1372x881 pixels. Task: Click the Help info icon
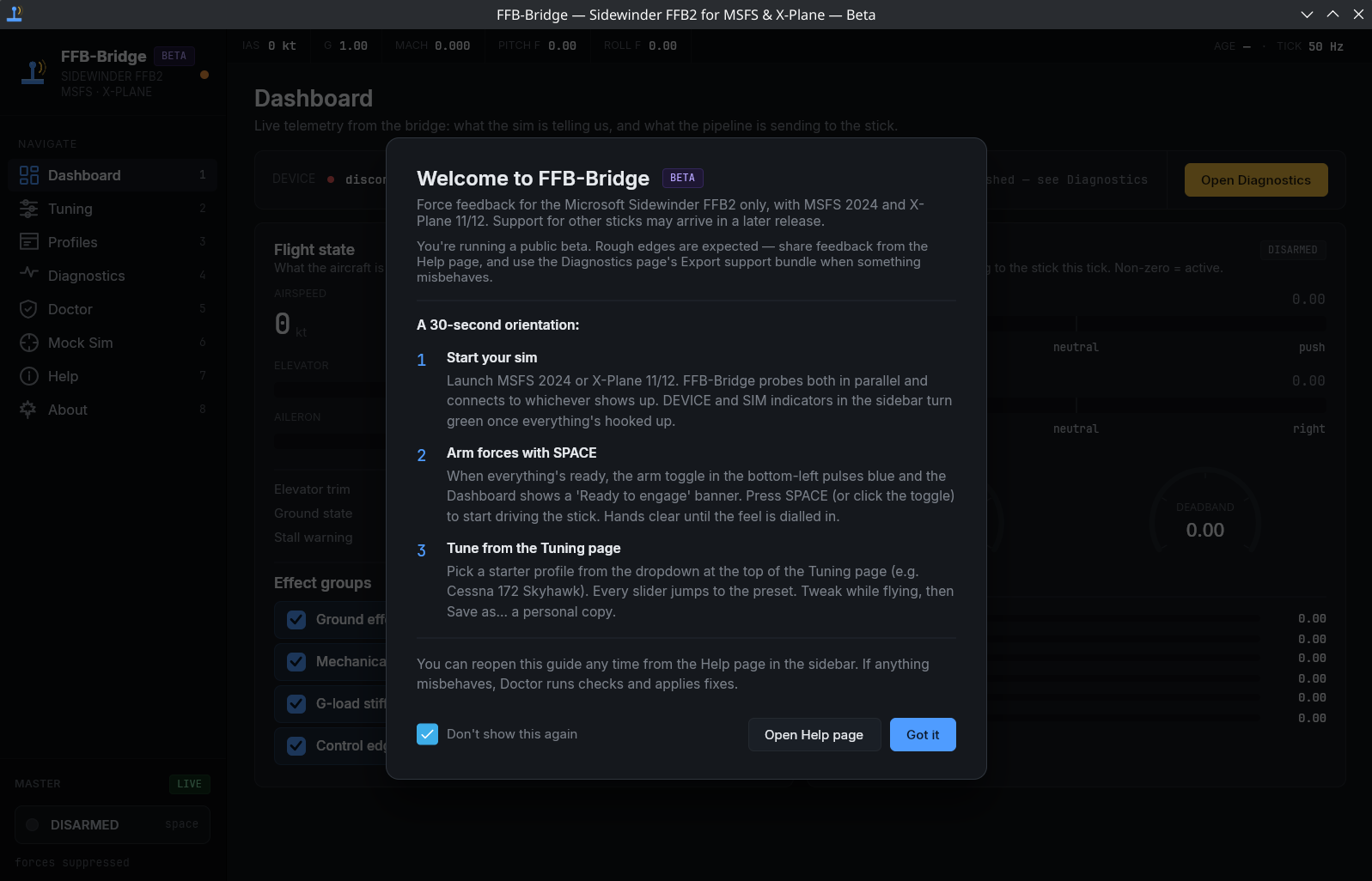pyautogui.click(x=29, y=376)
